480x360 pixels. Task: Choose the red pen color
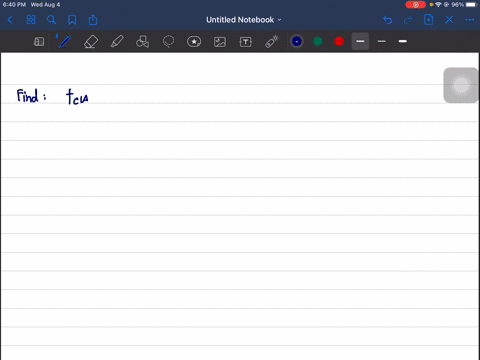(x=339, y=41)
